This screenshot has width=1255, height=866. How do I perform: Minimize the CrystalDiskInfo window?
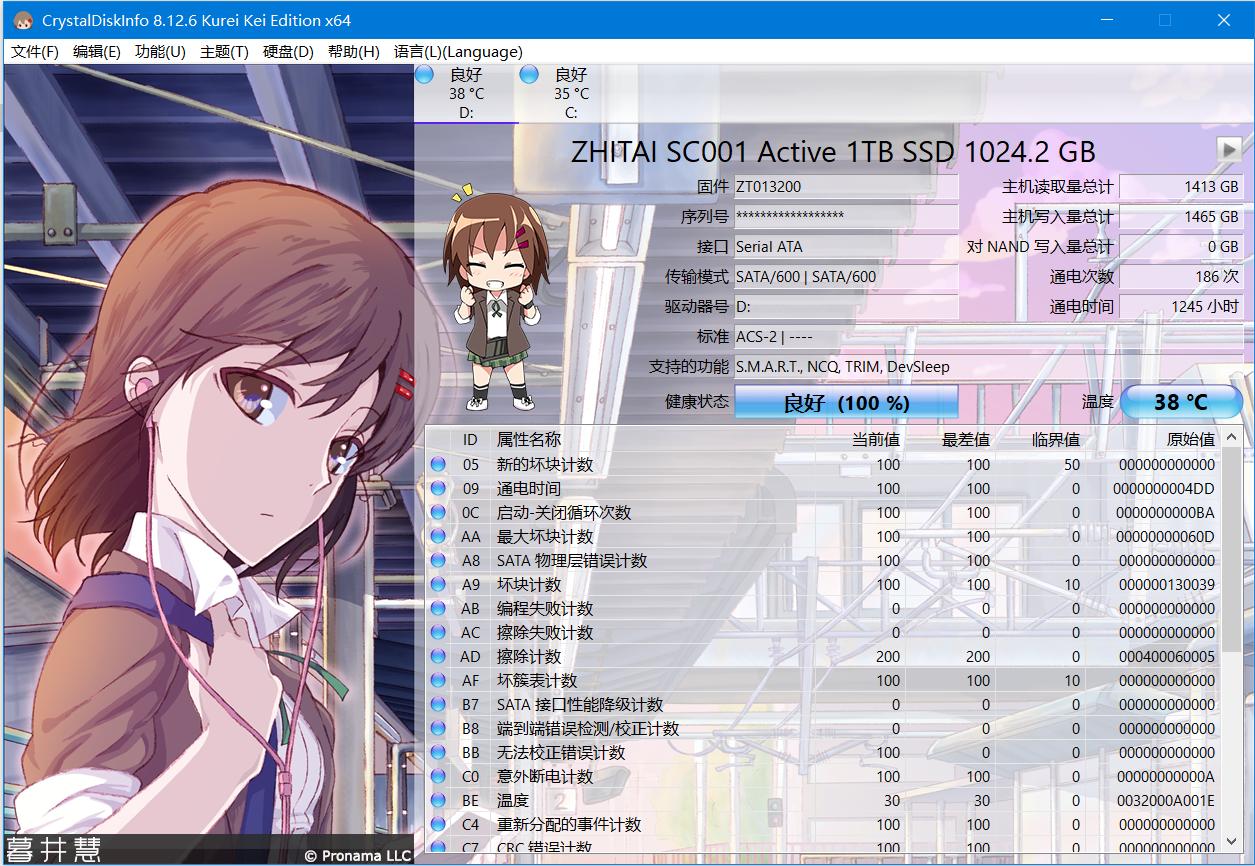[1106, 20]
